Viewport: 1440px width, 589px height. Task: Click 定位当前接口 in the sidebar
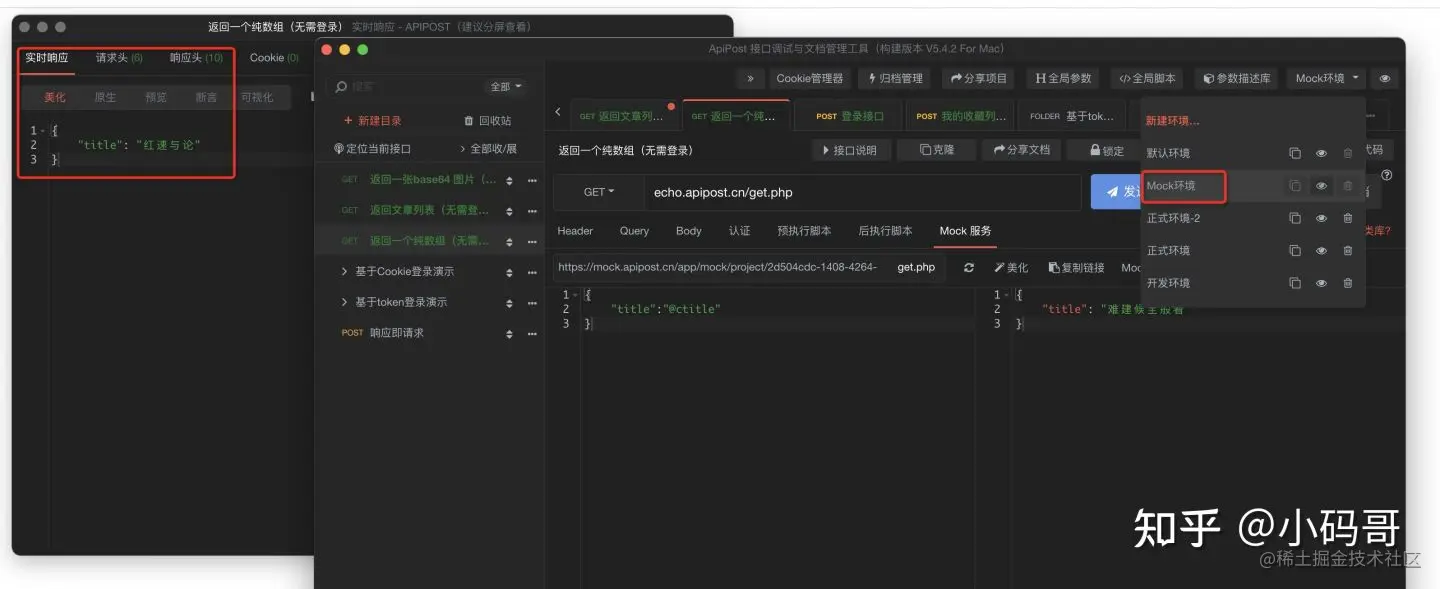pyautogui.click(x=372, y=149)
